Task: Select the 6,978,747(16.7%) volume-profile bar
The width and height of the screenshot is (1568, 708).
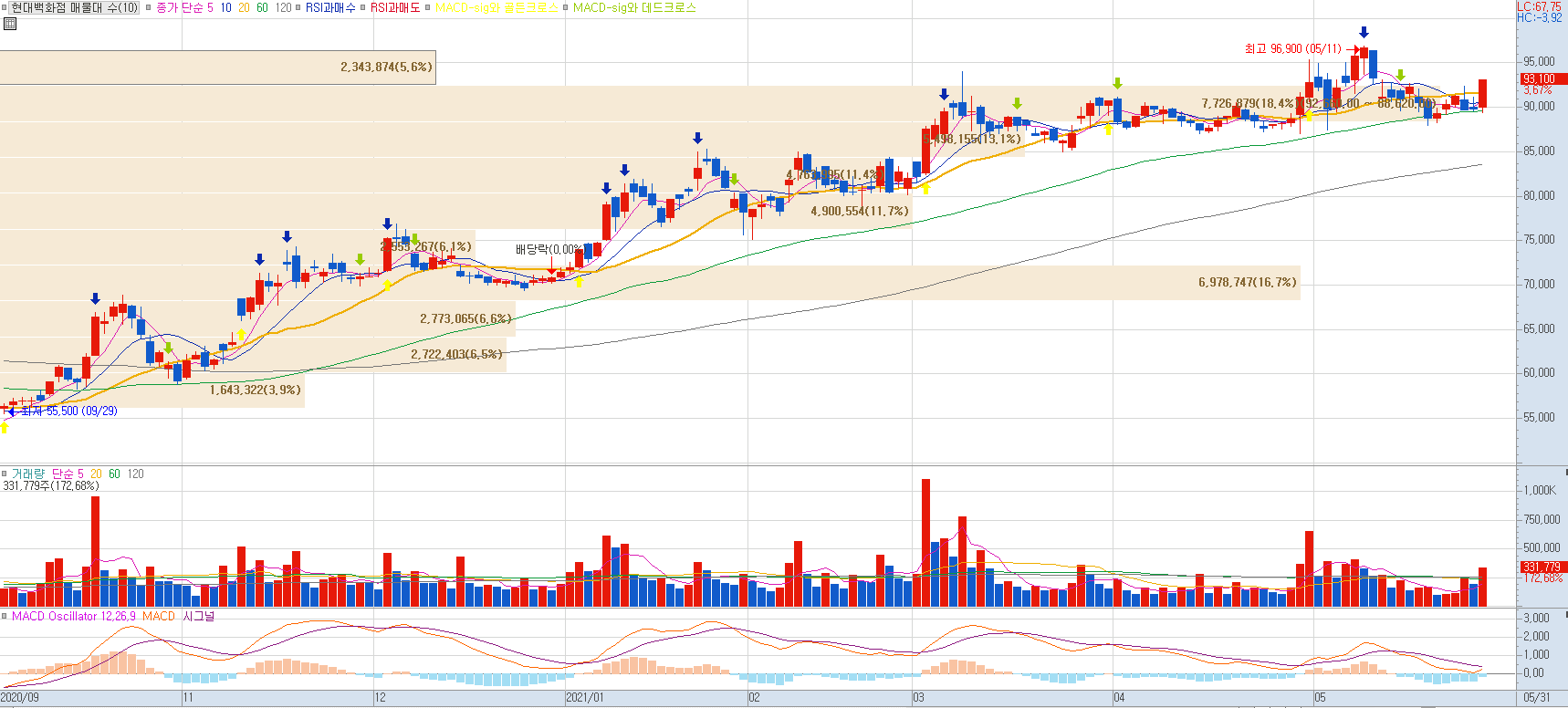Action: click(650, 283)
